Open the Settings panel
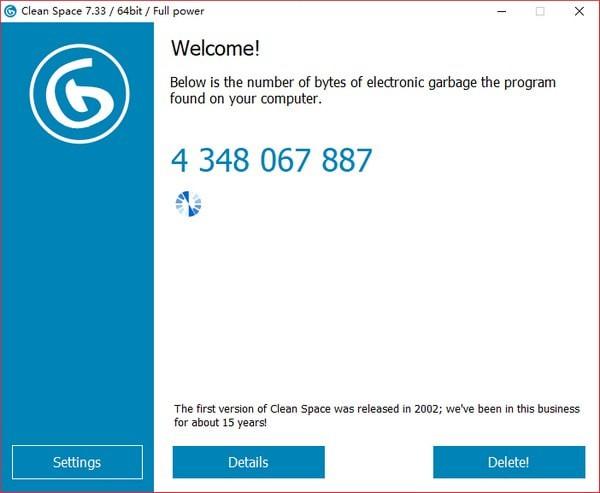The height and width of the screenshot is (493, 600). pyautogui.click(x=77, y=462)
